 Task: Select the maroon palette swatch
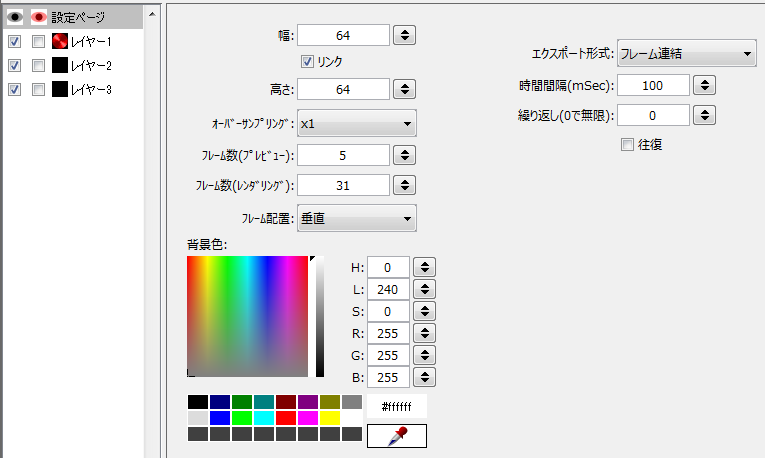coord(286,402)
